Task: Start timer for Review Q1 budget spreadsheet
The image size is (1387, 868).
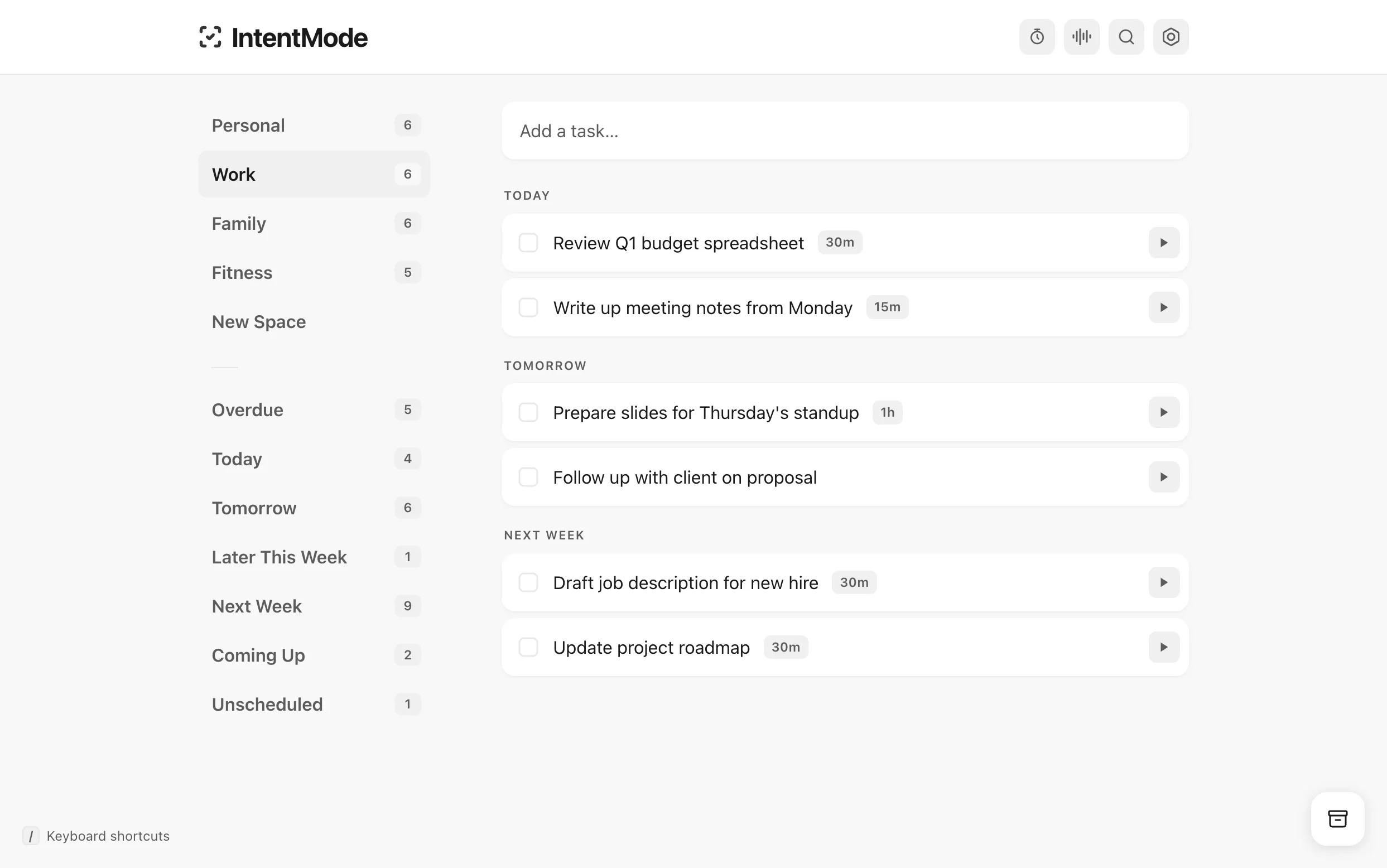Action: (1164, 243)
